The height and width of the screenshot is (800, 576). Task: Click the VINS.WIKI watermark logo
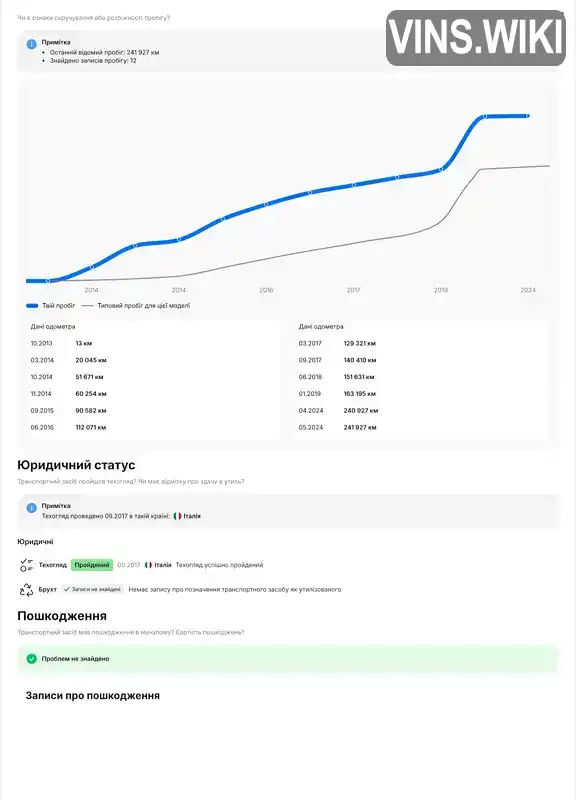point(475,38)
